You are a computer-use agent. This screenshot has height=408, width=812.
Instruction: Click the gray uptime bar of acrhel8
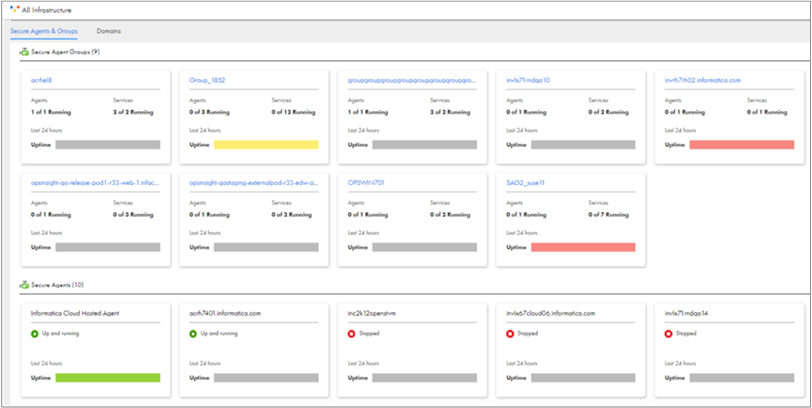[108, 145]
